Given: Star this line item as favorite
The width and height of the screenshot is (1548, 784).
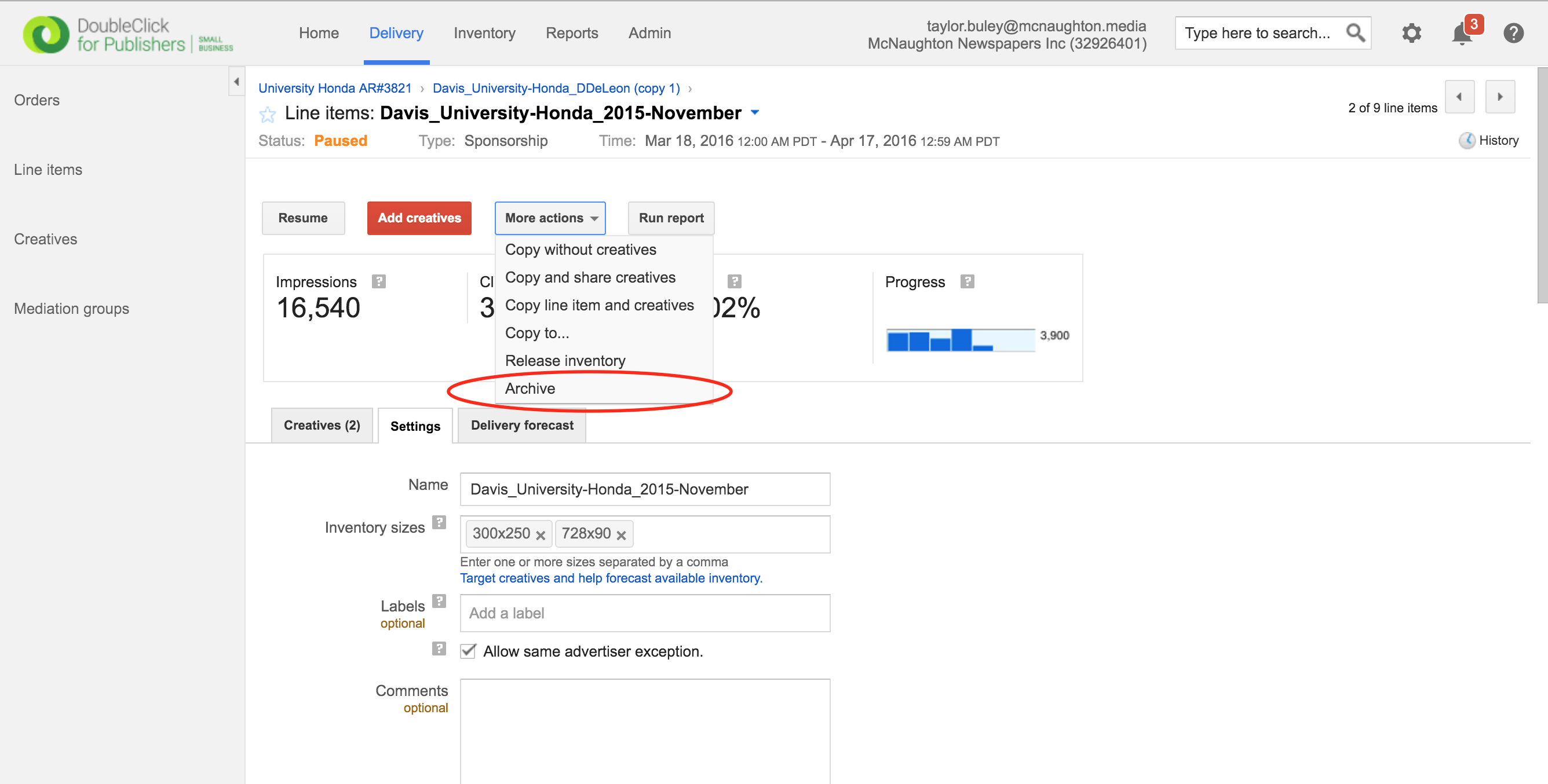Looking at the screenshot, I should 268,114.
